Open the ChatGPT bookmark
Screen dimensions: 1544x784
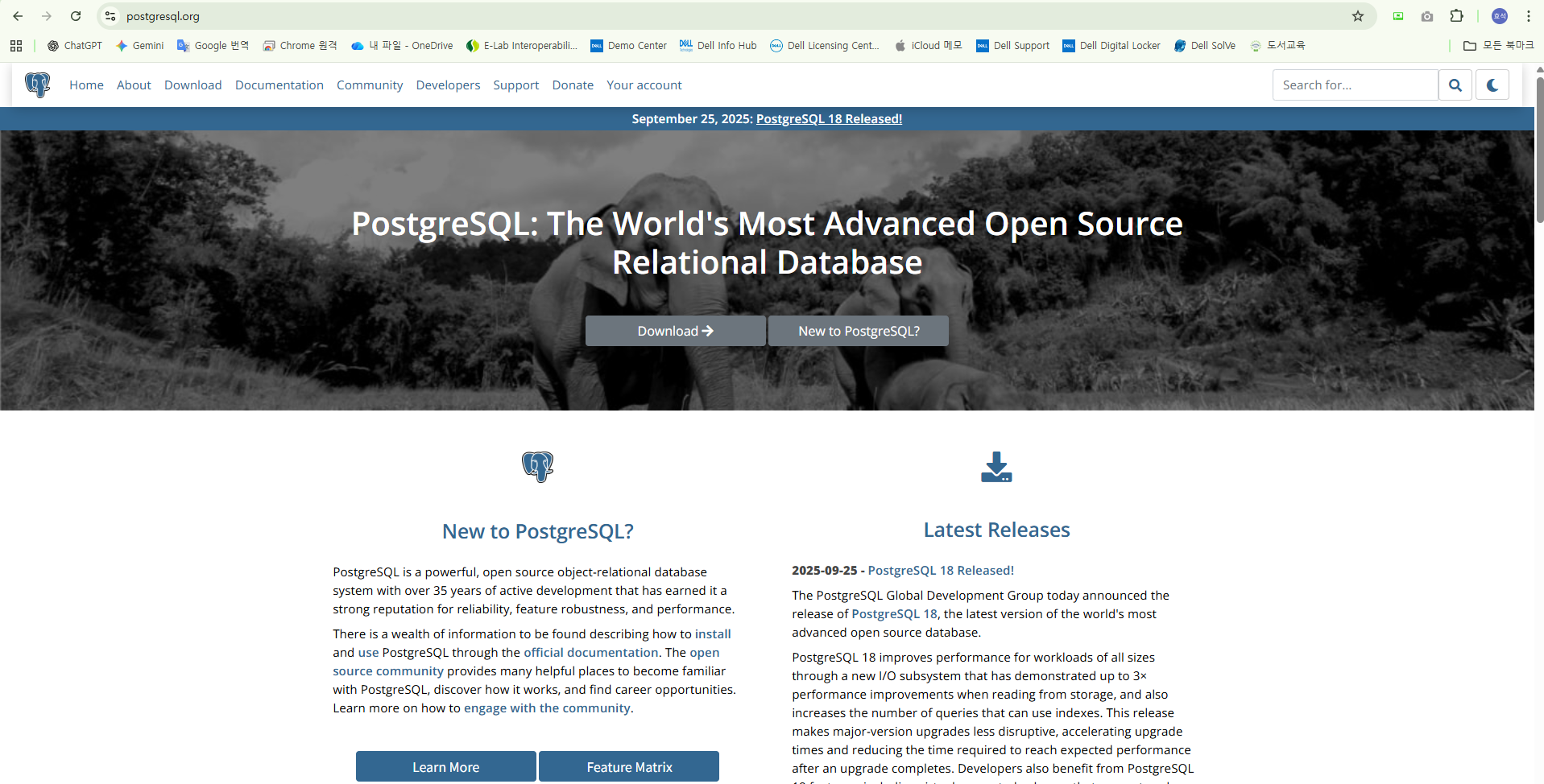tap(75, 46)
